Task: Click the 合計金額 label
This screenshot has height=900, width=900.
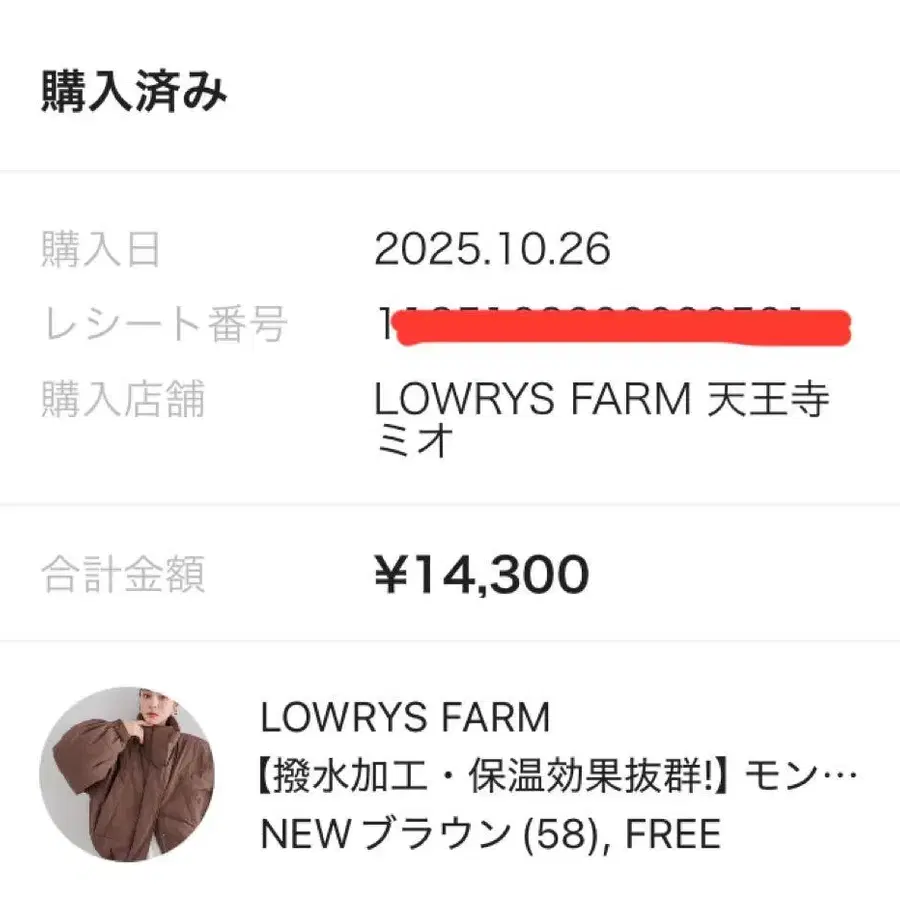Action: point(122,575)
